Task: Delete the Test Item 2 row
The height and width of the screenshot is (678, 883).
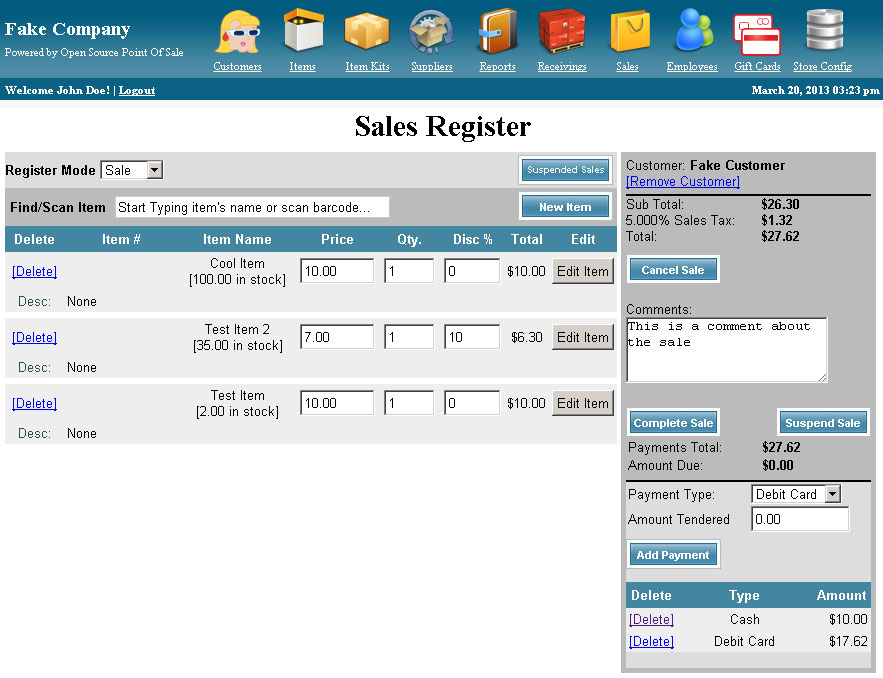Action: pos(34,337)
